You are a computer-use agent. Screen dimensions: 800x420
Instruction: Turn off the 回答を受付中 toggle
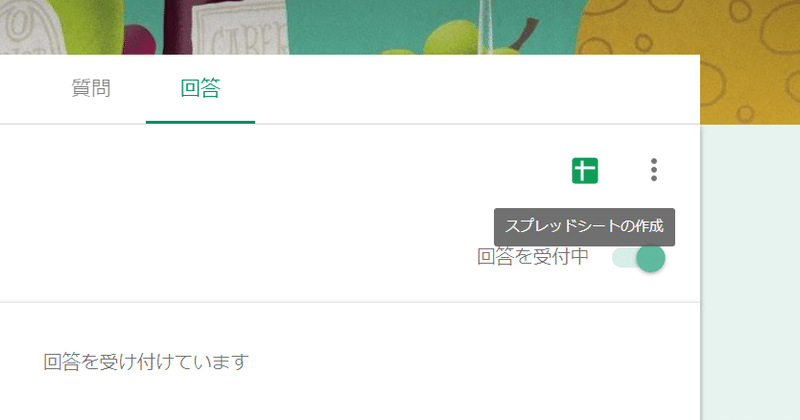pos(639,258)
